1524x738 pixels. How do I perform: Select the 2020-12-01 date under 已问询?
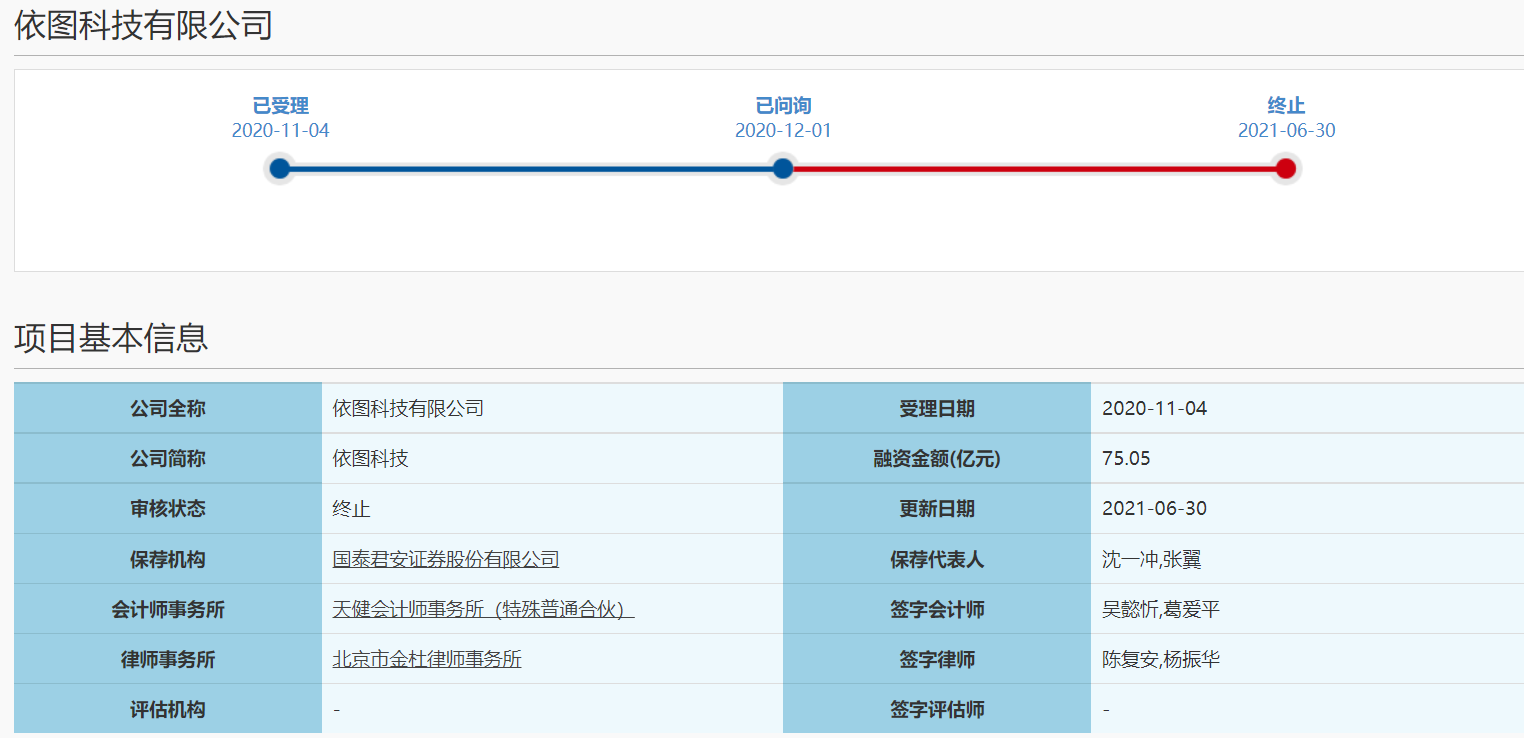(x=783, y=131)
